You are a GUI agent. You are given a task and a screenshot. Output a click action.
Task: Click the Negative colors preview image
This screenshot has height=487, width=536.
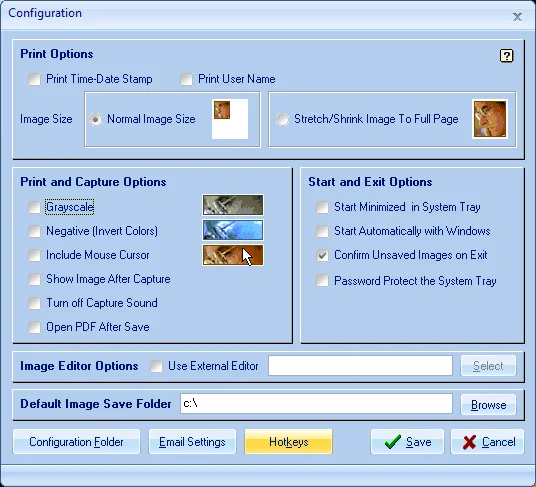[233, 230]
